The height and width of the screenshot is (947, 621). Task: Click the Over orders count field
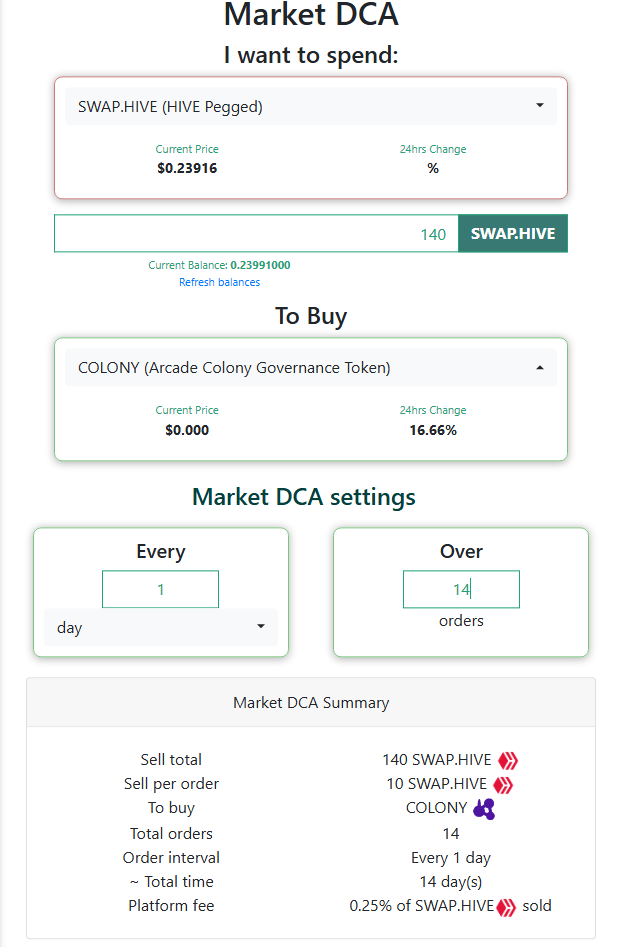click(461, 589)
